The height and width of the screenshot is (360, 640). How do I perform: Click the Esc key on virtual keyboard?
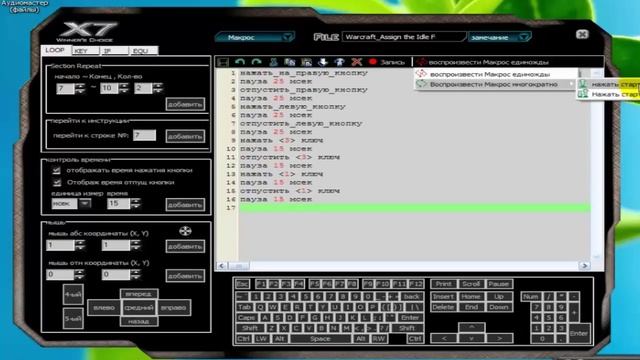242,284
